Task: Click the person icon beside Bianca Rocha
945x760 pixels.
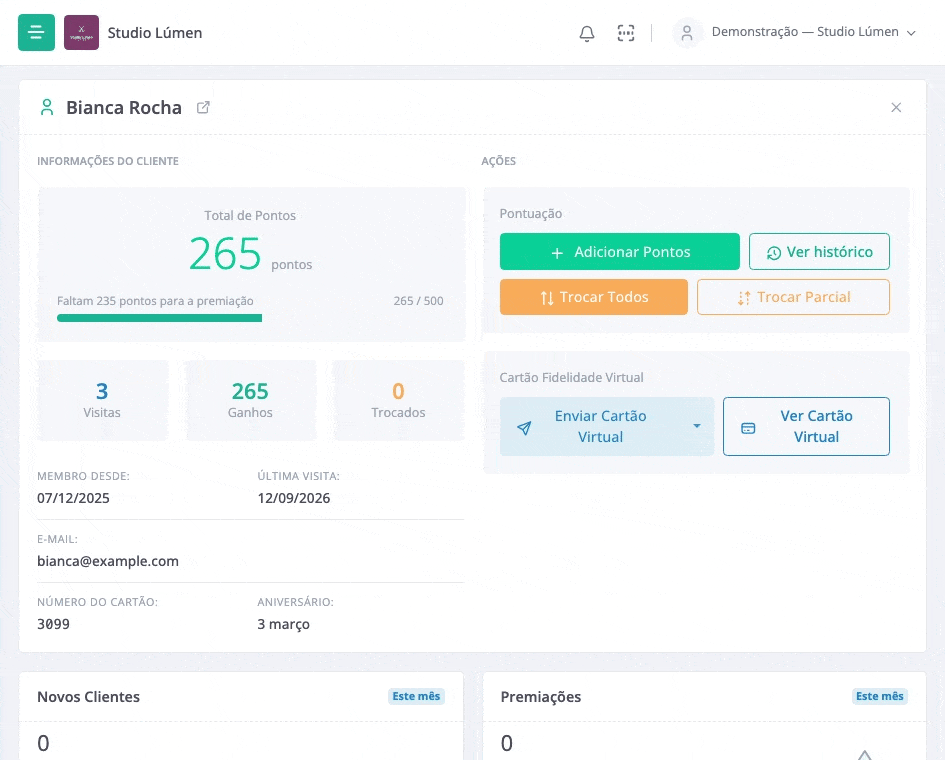Action: [x=47, y=107]
